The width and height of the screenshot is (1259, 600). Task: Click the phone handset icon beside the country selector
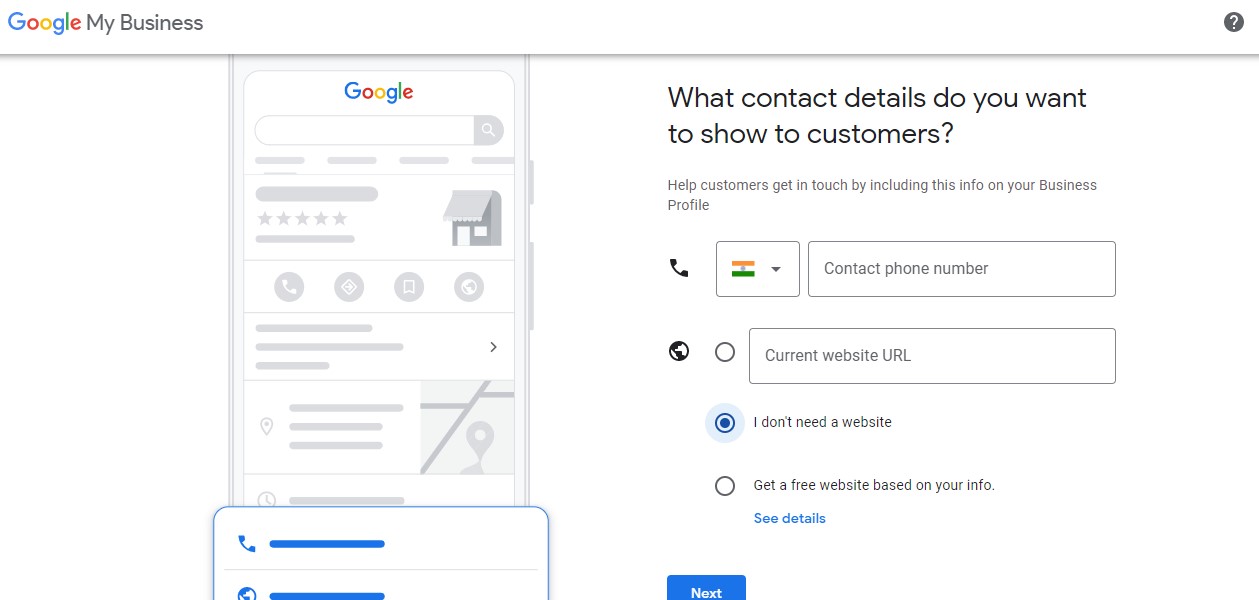pos(679,268)
